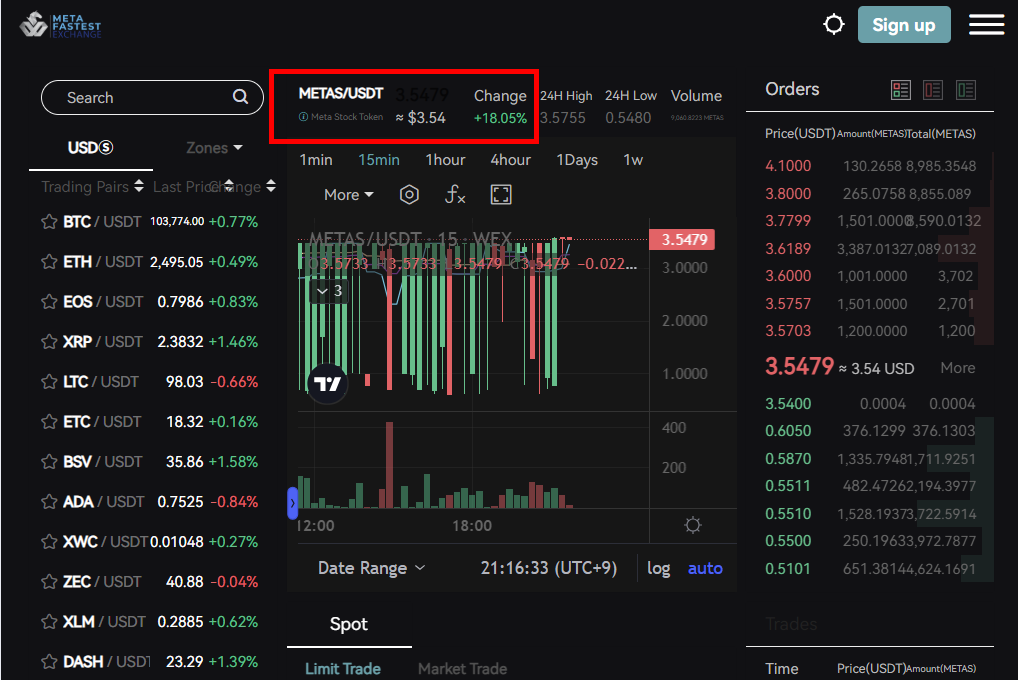The height and width of the screenshot is (680, 1018).
Task: Toggle the light/dark theme sun icon
Action: (x=834, y=25)
